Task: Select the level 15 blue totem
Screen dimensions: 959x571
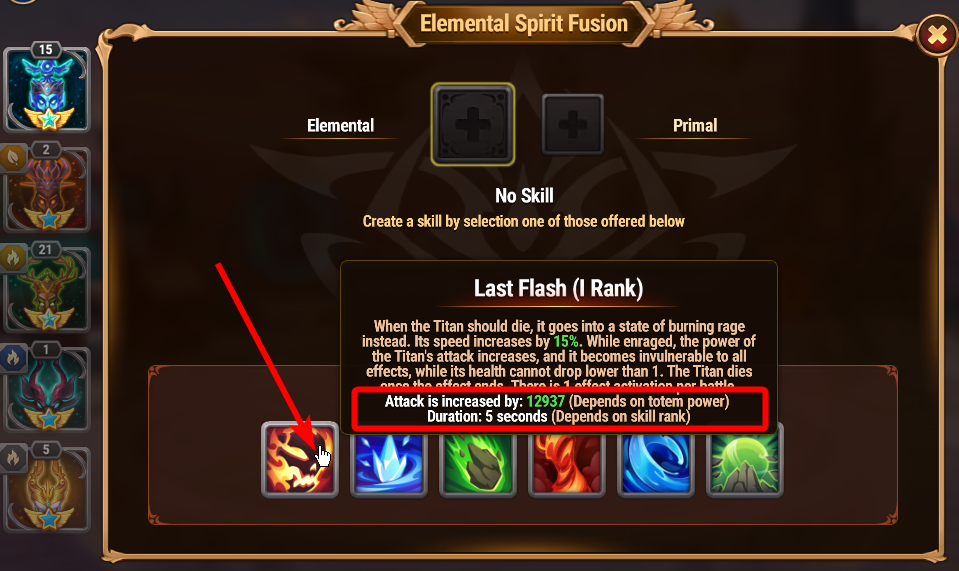Action: pos(47,89)
